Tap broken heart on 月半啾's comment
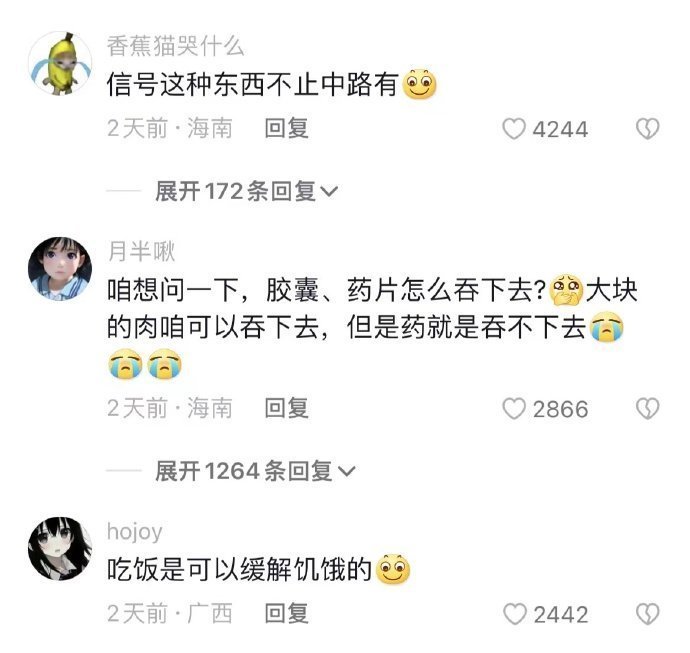690x653 pixels. tap(648, 409)
